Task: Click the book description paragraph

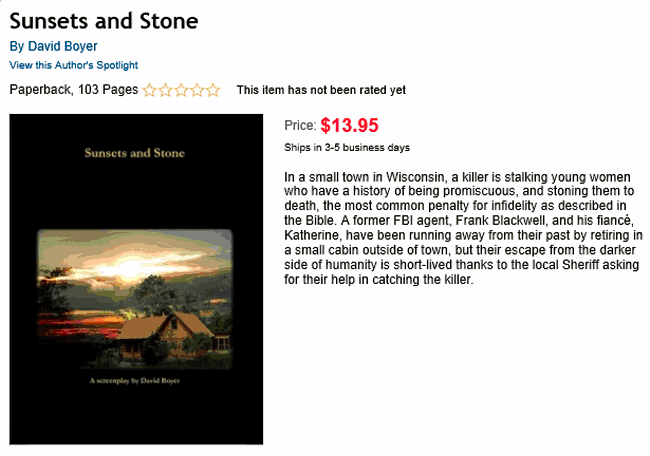Action: click(x=463, y=228)
